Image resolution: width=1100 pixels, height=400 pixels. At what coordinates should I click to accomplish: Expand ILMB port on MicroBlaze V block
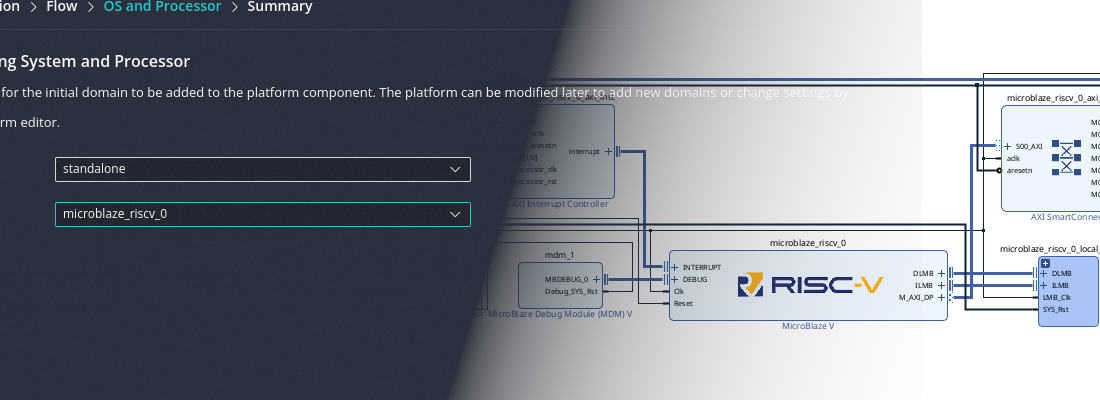click(x=941, y=285)
